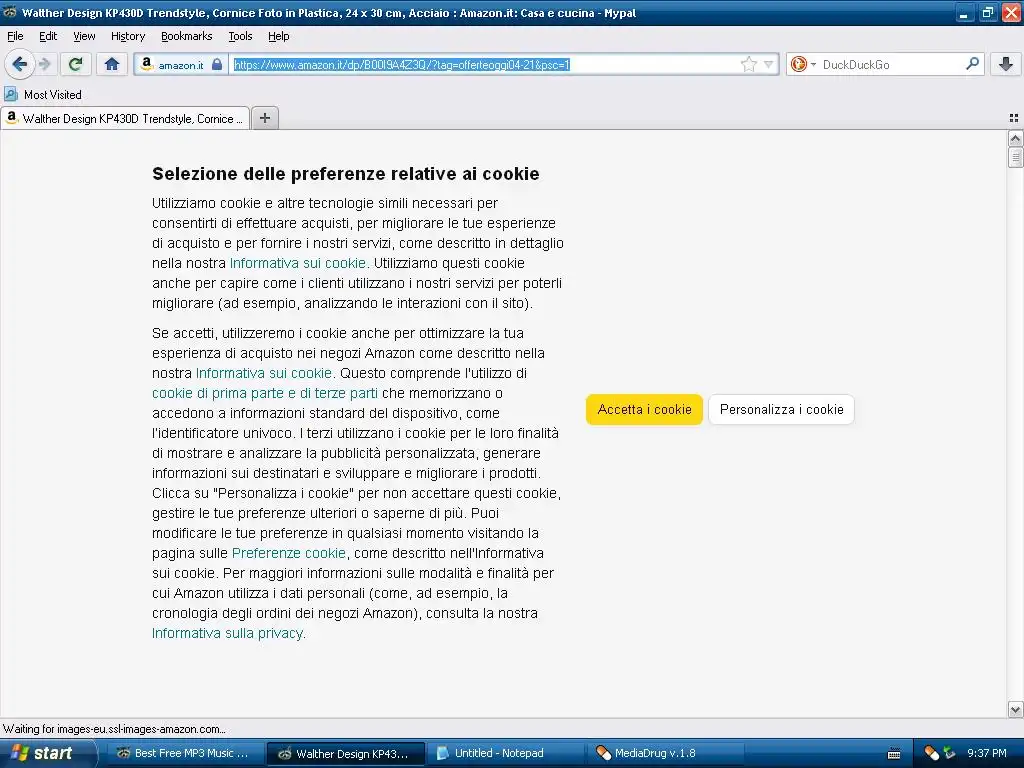This screenshot has width=1024, height=768.
Task: Click the scrollbar up arrow
Action: click(1015, 138)
